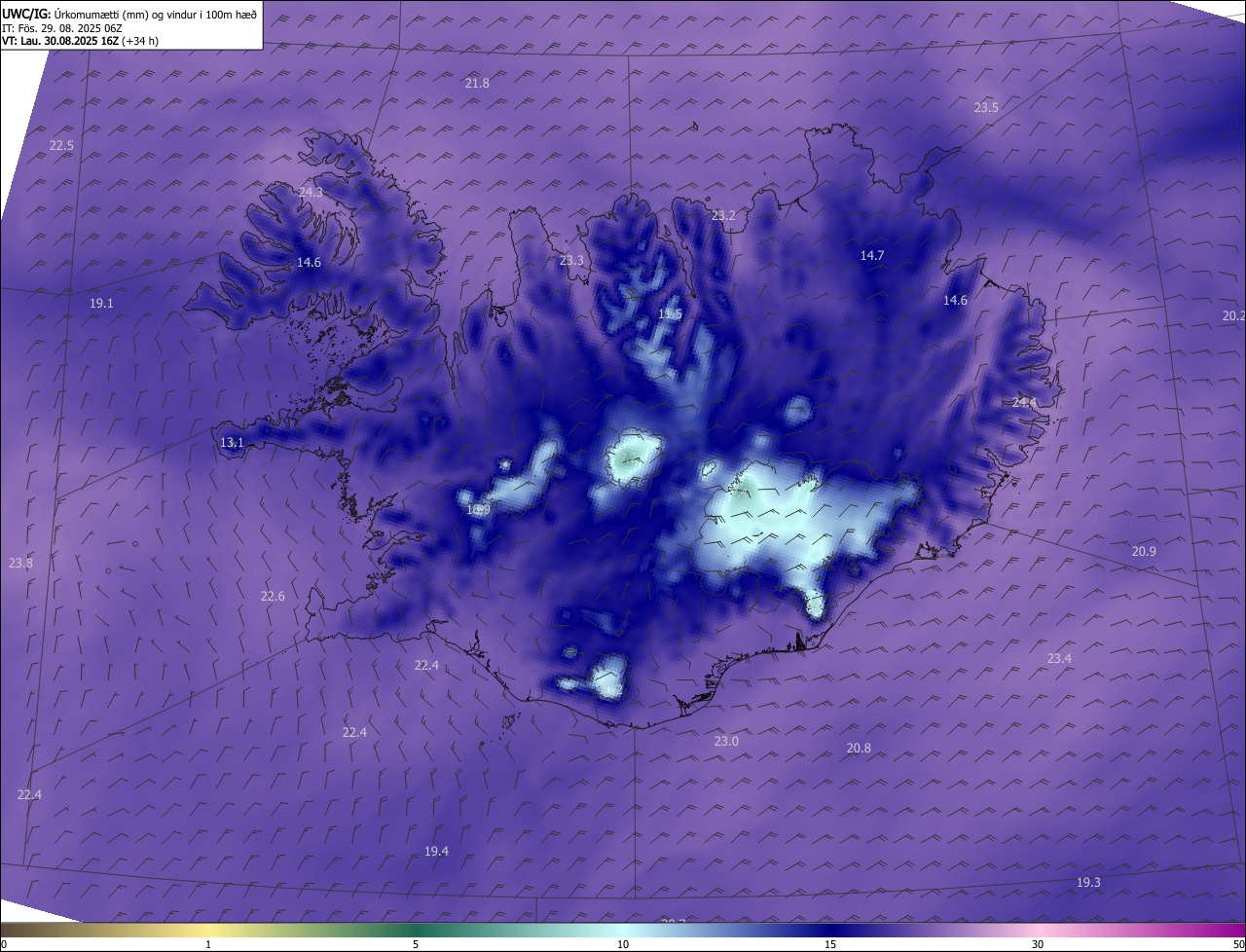1246x952 pixels.
Task: Select the 22.5 map value
Action: tap(61, 145)
